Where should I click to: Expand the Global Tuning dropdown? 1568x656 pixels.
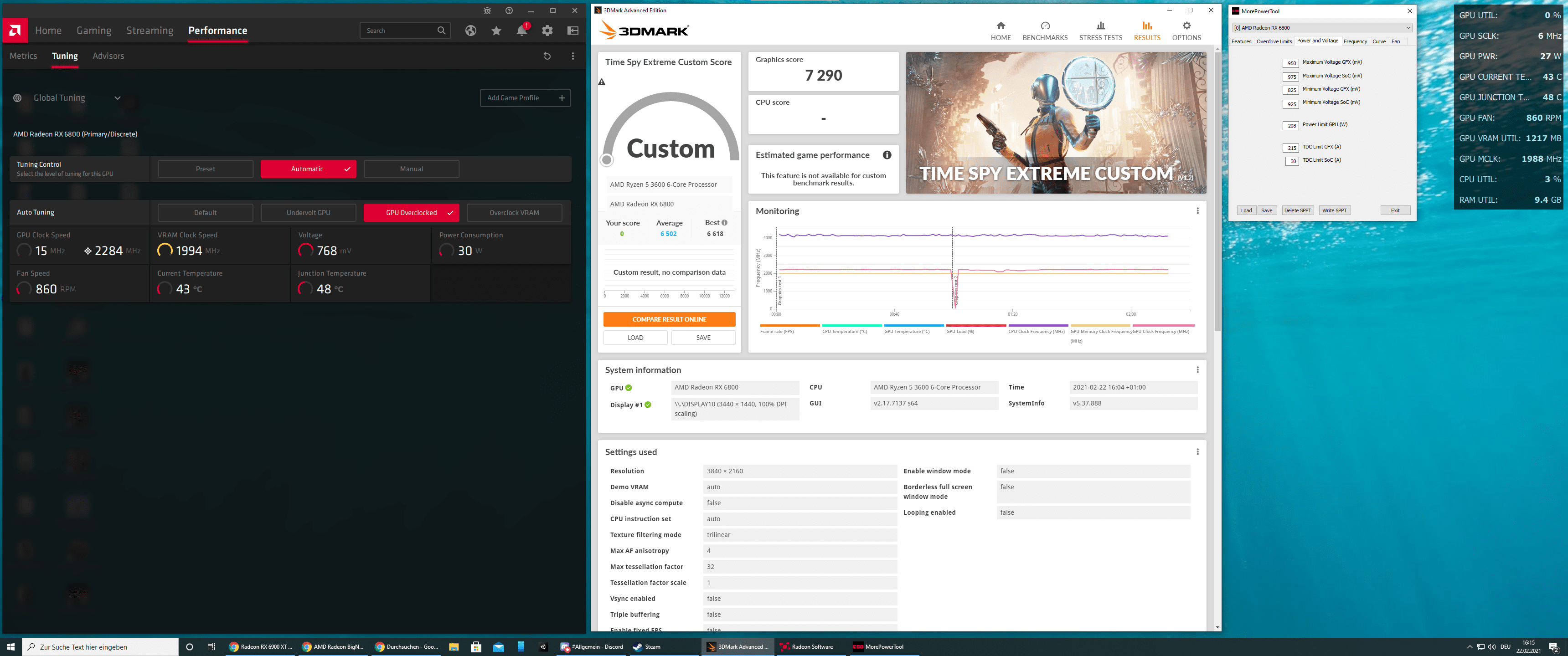117,98
